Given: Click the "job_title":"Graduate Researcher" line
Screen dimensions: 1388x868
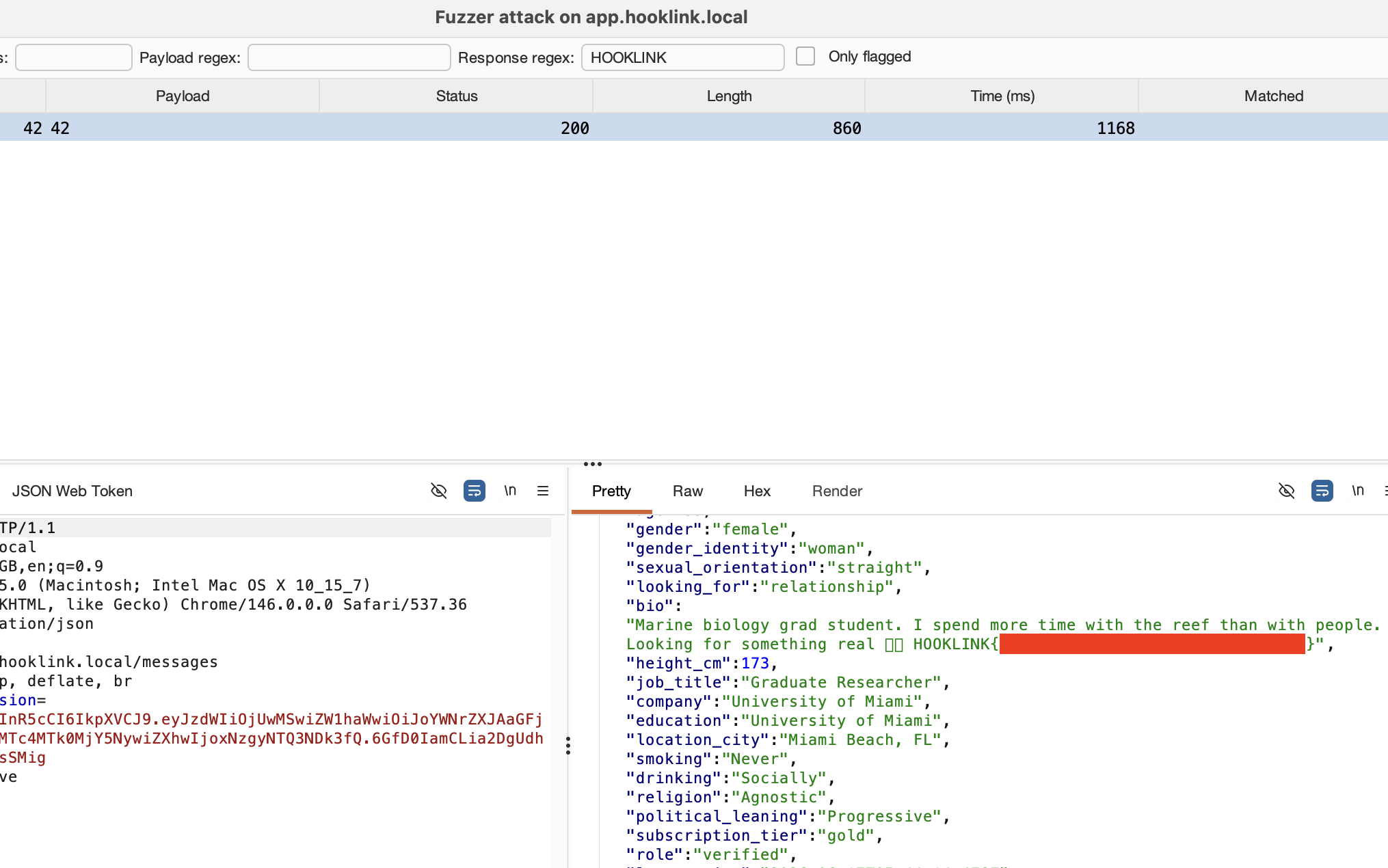Looking at the screenshot, I should 788,682.
